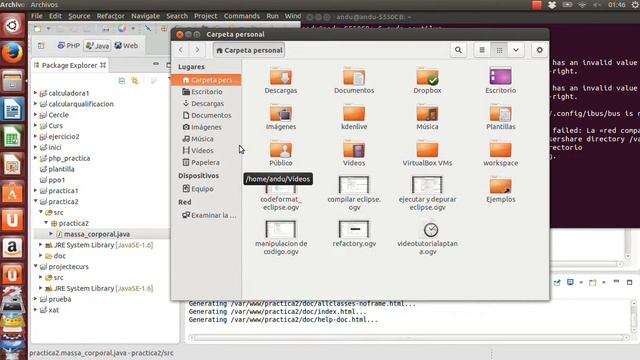
Task: Switch to Web perspective in Eclipse
Action: (x=126, y=45)
